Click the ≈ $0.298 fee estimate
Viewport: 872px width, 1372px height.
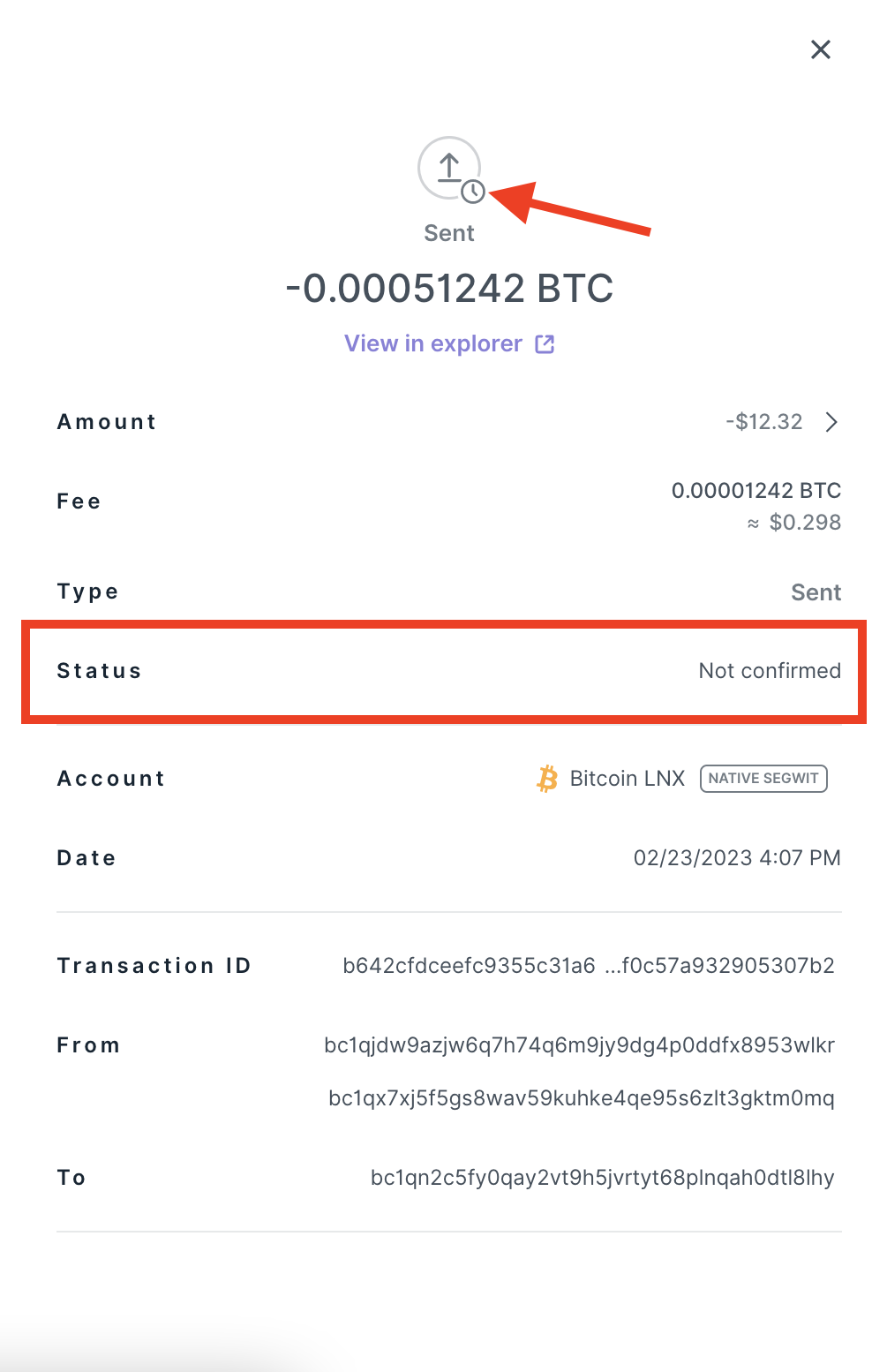coord(795,523)
